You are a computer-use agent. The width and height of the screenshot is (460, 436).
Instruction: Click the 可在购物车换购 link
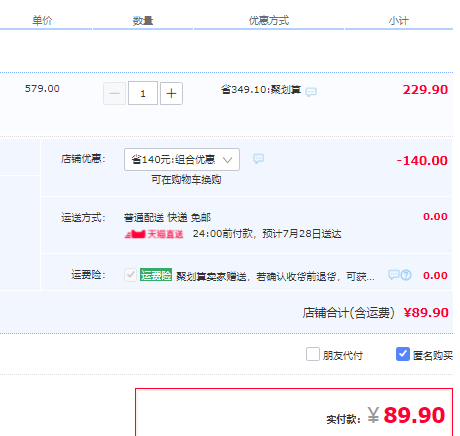[186, 180]
